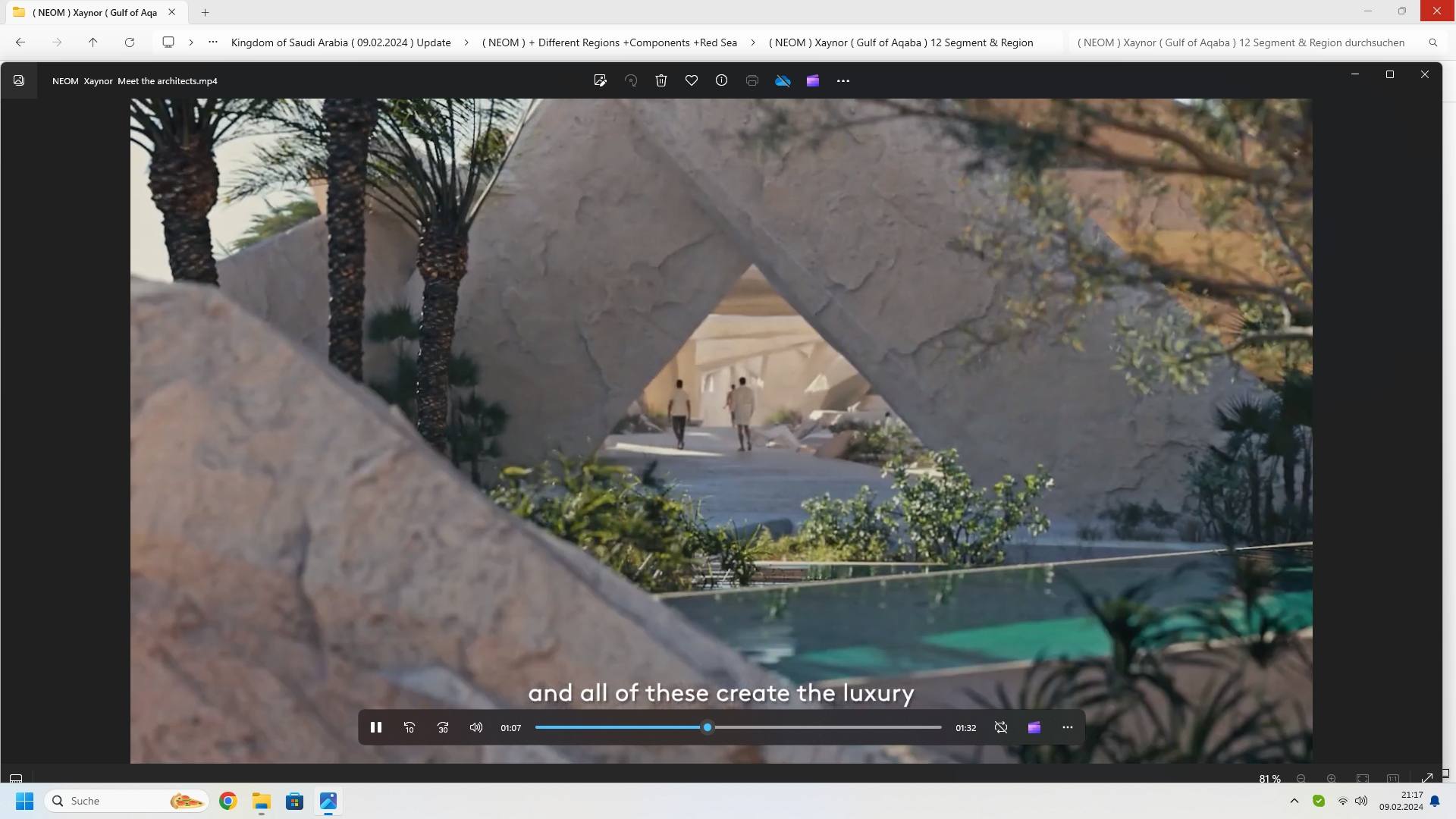Image resolution: width=1456 pixels, height=819 pixels.
Task: Click the edit image icon in Photos toolbar
Action: coord(601,80)
